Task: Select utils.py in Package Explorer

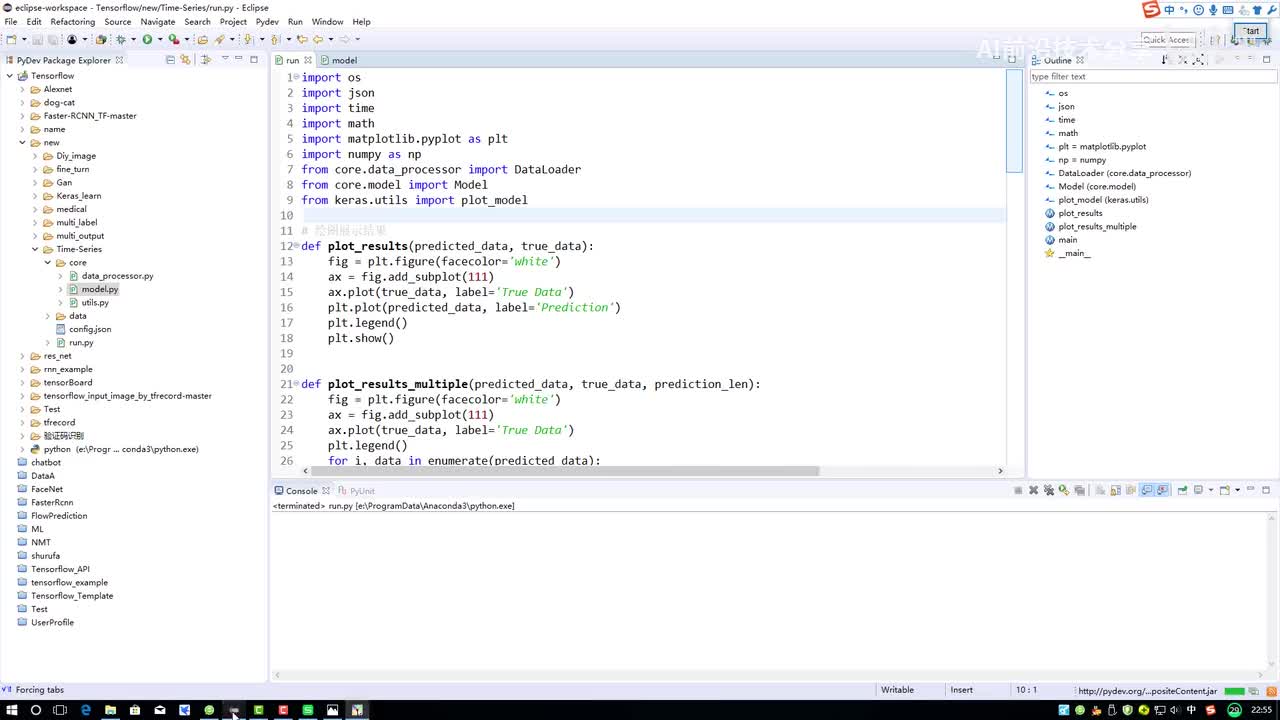Action: pos(95,303)
